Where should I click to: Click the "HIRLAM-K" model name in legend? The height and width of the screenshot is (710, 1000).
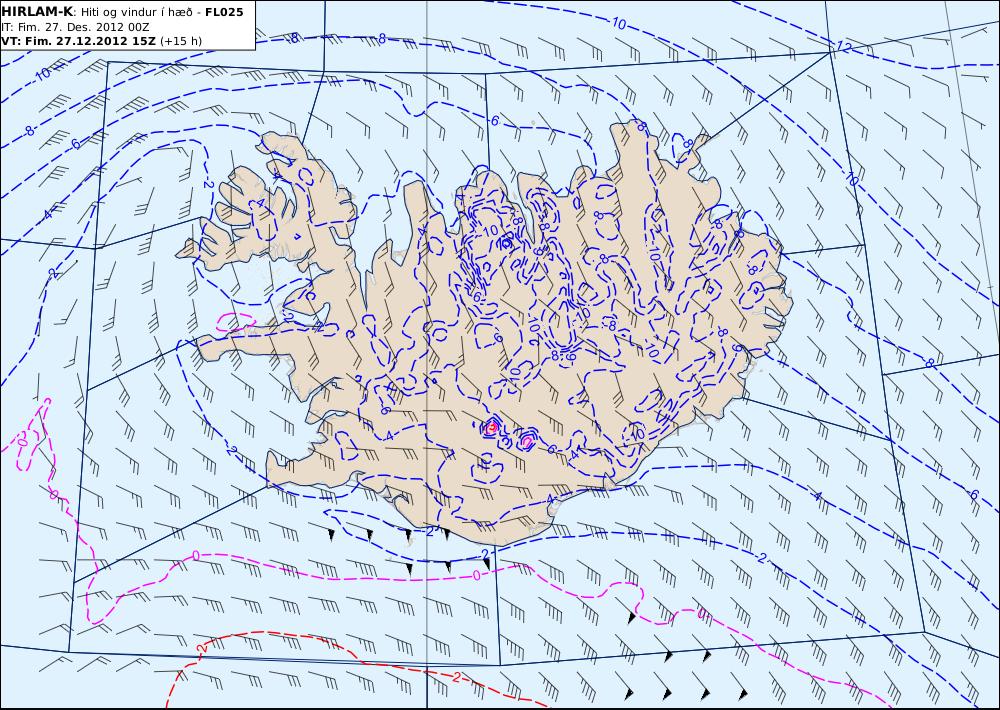coord(37,11)
